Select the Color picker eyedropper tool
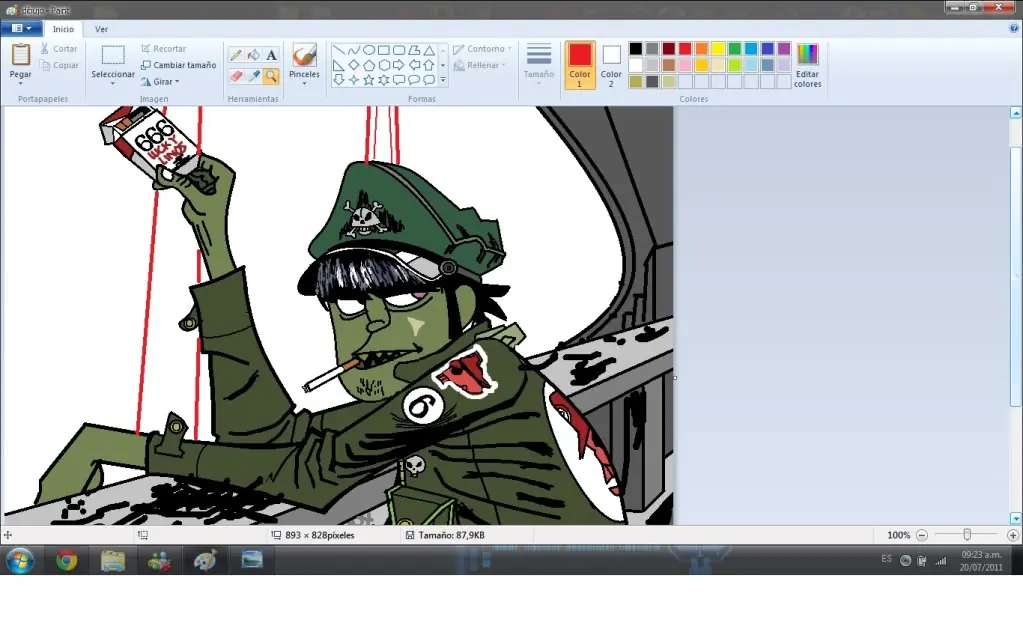This screenshot has width=1023, height=620. pos(254,76)
